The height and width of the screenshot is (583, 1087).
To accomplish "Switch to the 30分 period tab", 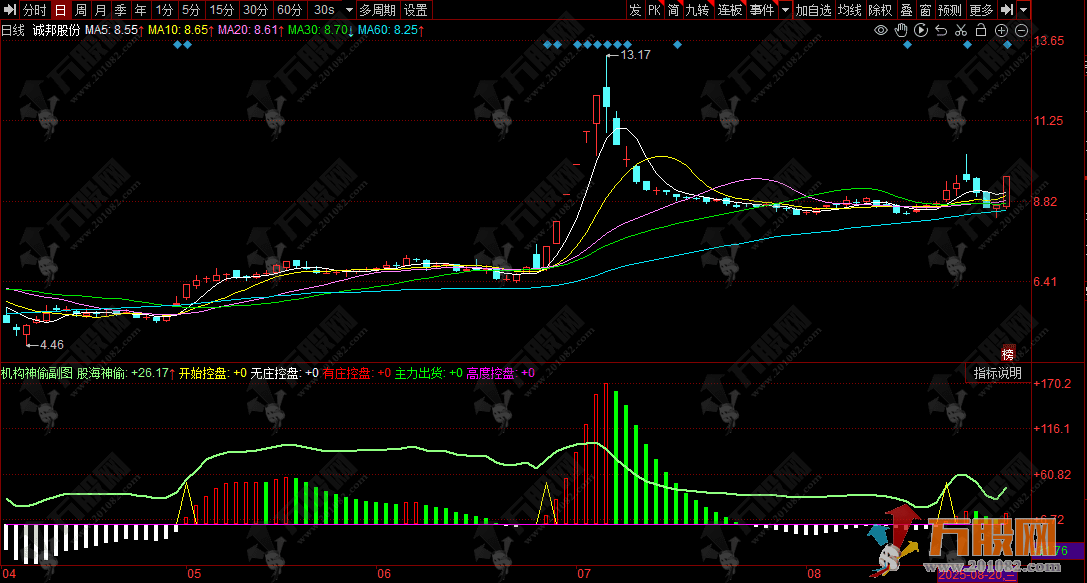I will pos(256,10).
